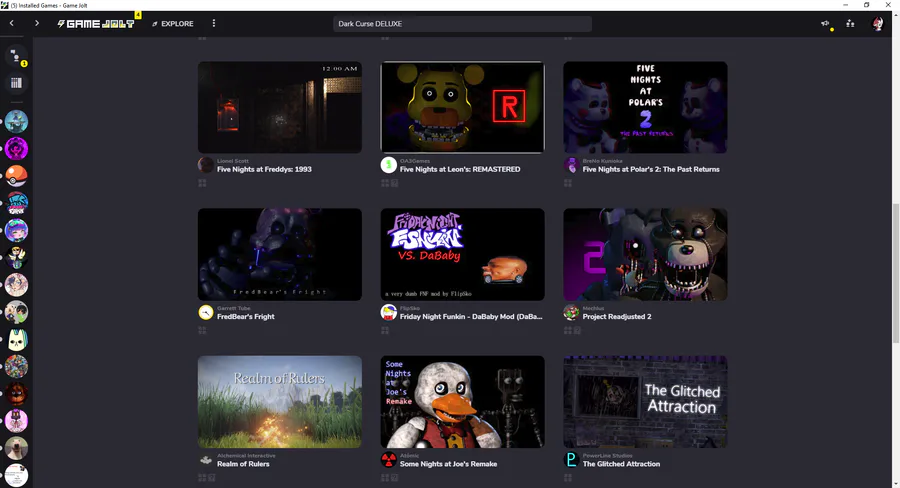Viewport: 900px width, 488px height.
Task: Click Windows icon under The Glitched Attraction
Action: [568, 478]
